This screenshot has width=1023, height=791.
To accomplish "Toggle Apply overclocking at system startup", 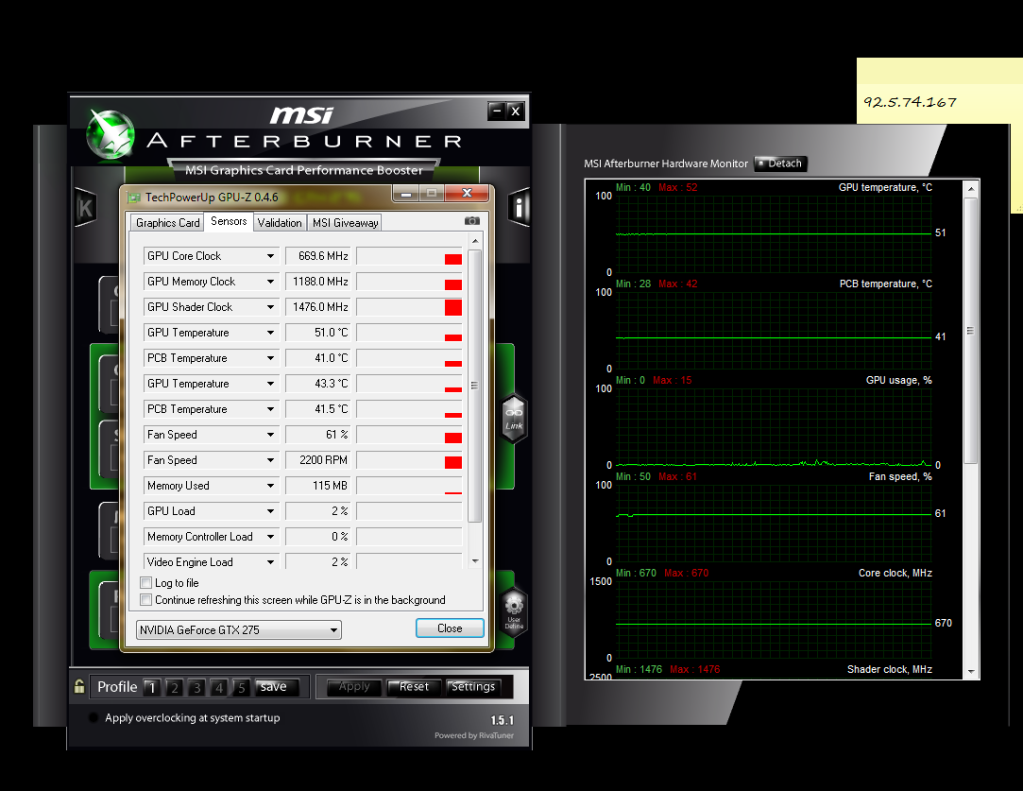I will (94, 718).
